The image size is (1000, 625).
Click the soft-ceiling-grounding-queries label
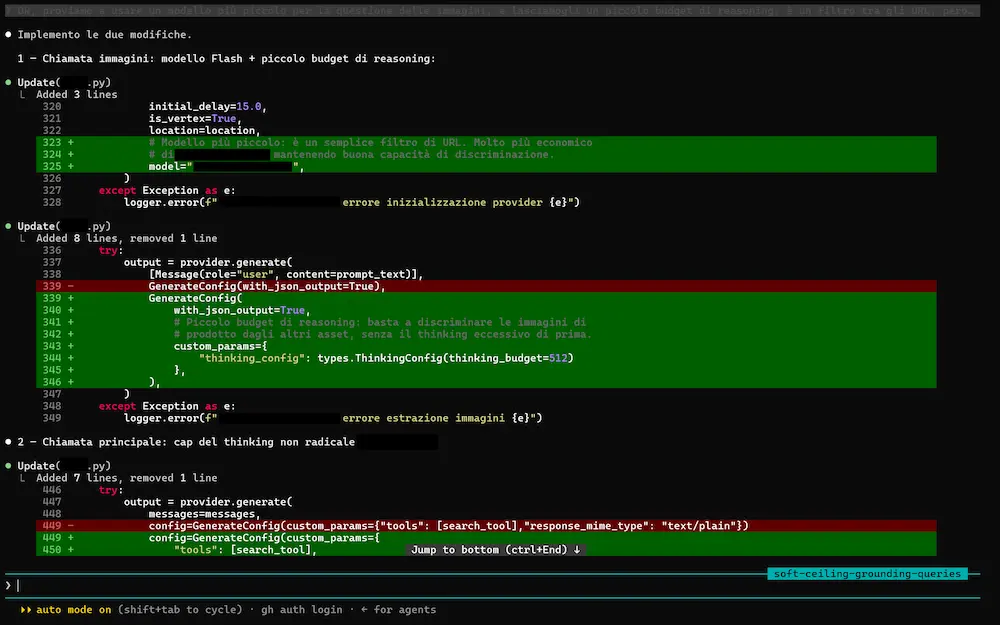pos(867,574)
